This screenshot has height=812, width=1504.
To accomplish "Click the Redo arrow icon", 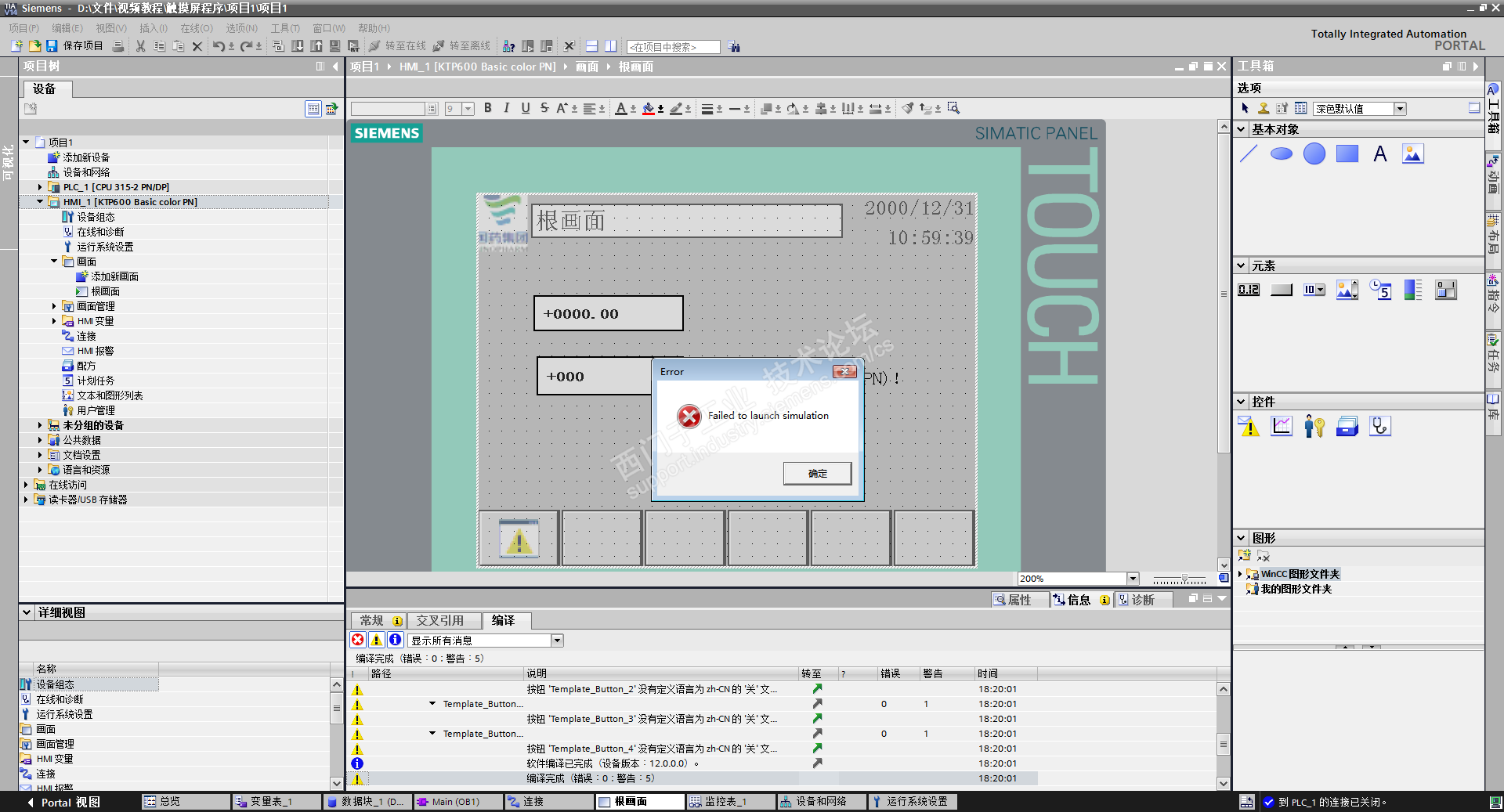I will (246, 46).
